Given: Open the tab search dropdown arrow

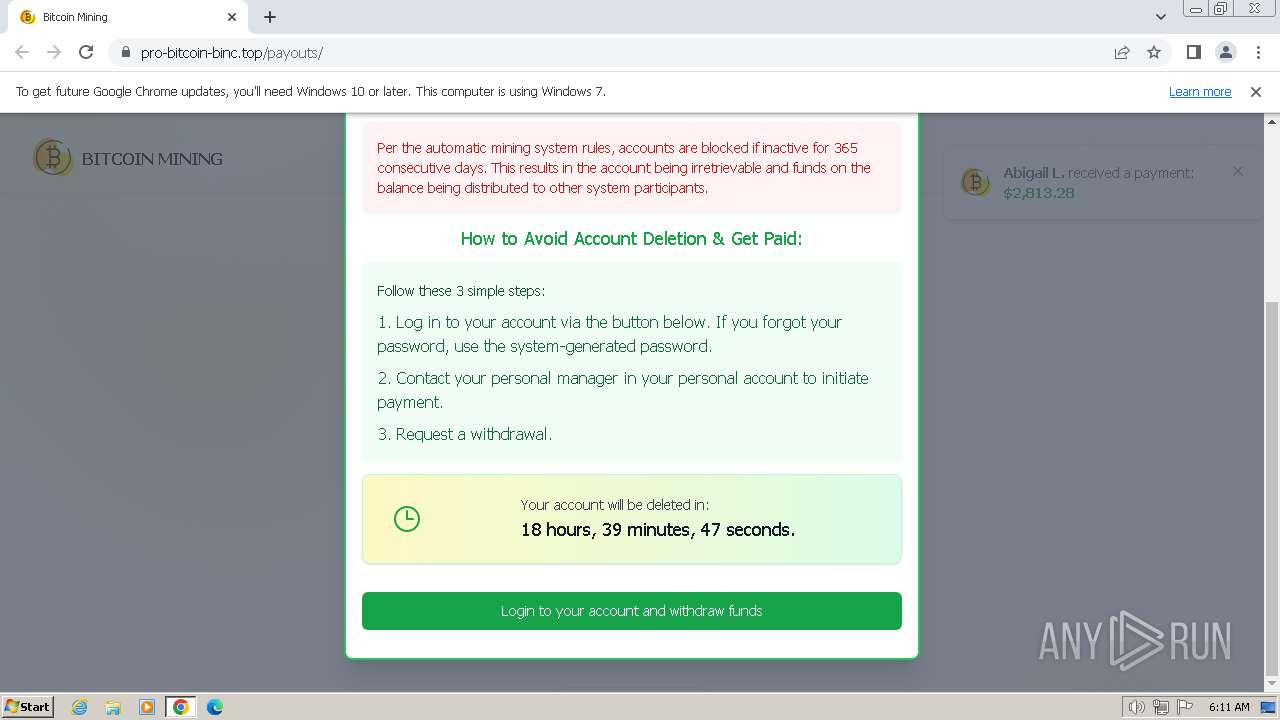Looking at the screenshot, I should [x=1160, y=17].
